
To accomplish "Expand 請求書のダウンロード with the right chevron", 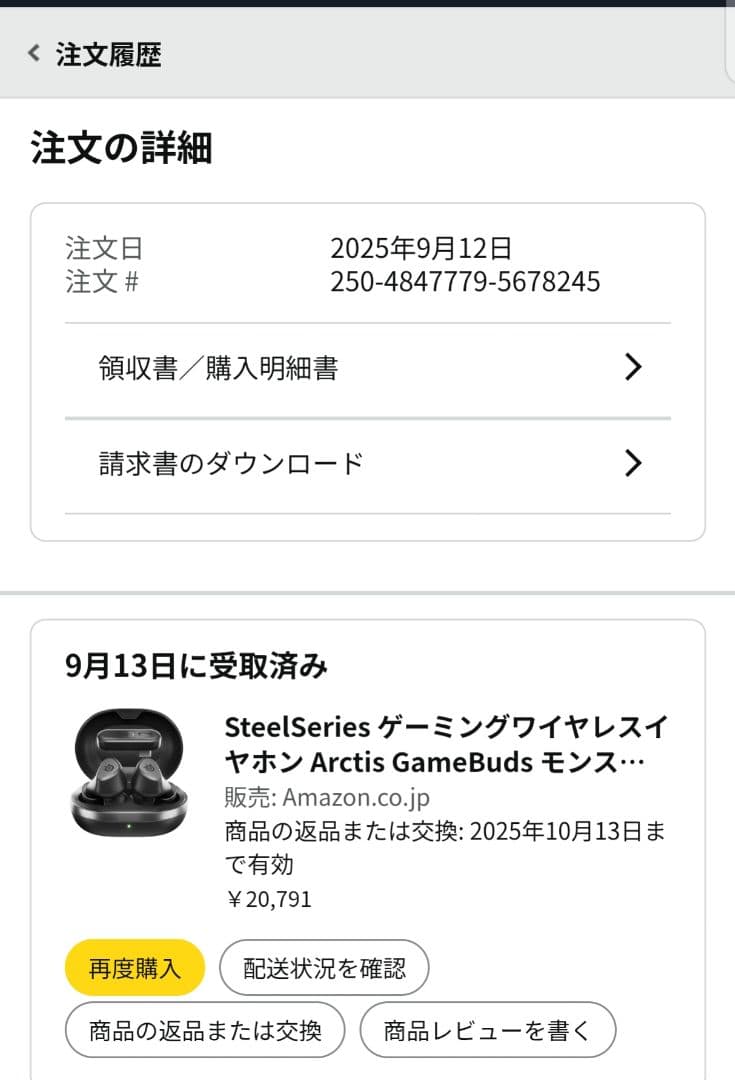I will pos(632,463).
